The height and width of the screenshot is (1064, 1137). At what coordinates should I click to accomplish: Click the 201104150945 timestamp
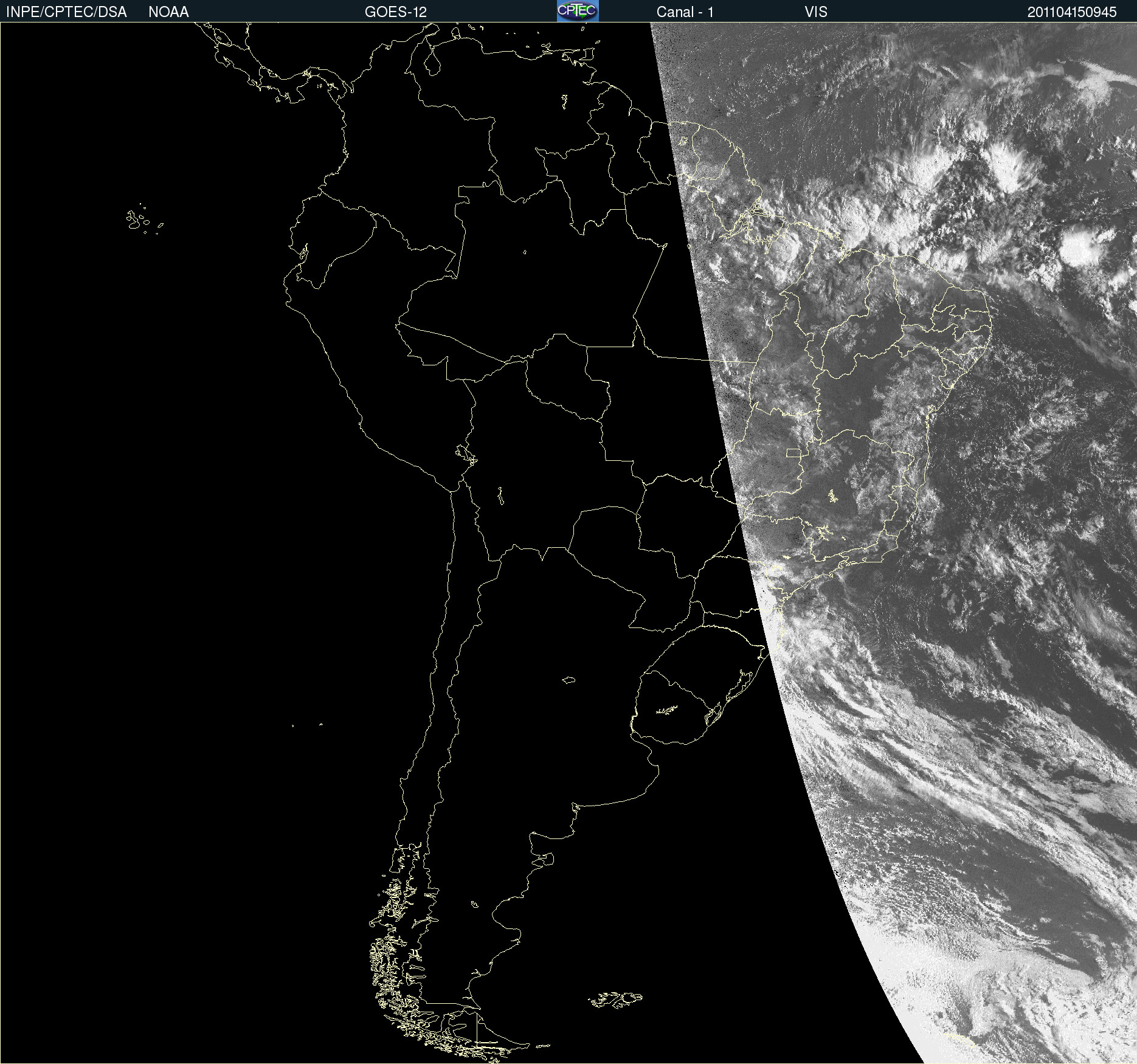coord(1072,12)
